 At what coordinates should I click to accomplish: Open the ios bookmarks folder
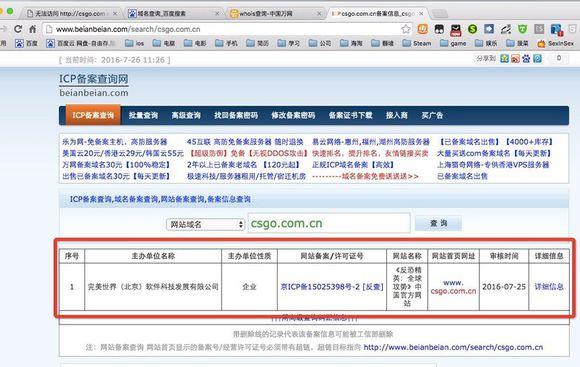pyautogui.click(x=134, y=43)
